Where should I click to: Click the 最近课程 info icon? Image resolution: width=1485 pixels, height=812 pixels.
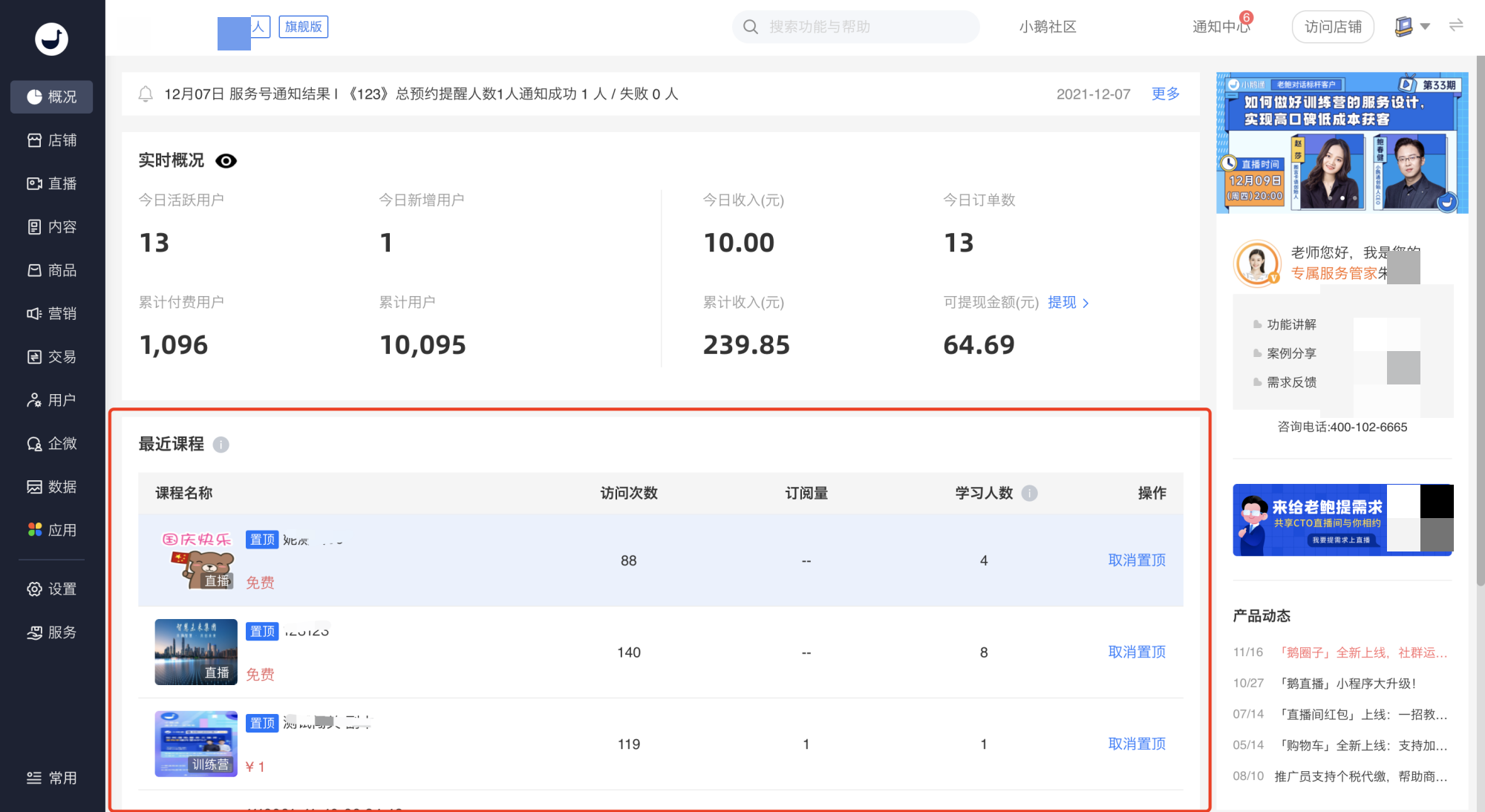pyautogui.click(x=221, y=445)
